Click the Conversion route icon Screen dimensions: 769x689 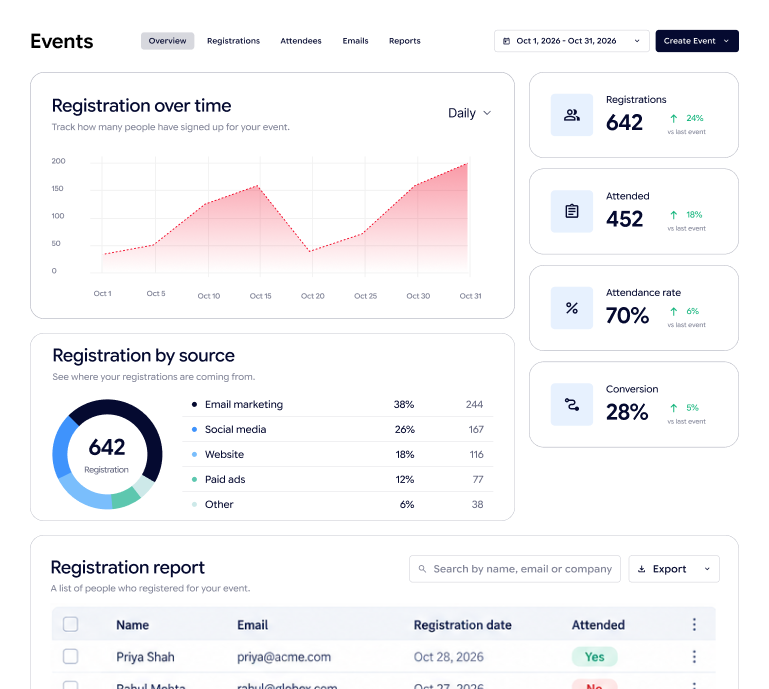[571, 405]
